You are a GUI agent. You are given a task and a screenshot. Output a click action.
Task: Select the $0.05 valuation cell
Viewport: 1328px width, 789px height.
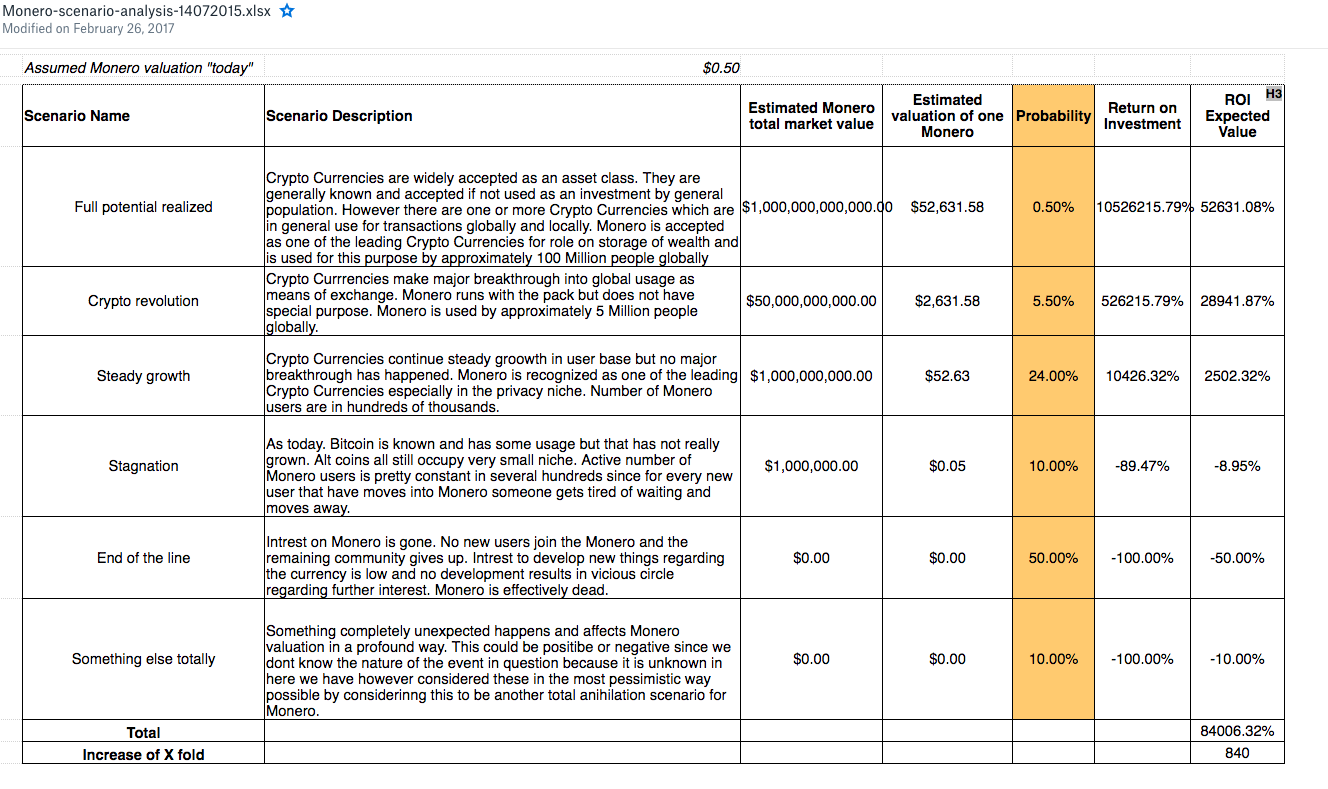coord(947,466)
